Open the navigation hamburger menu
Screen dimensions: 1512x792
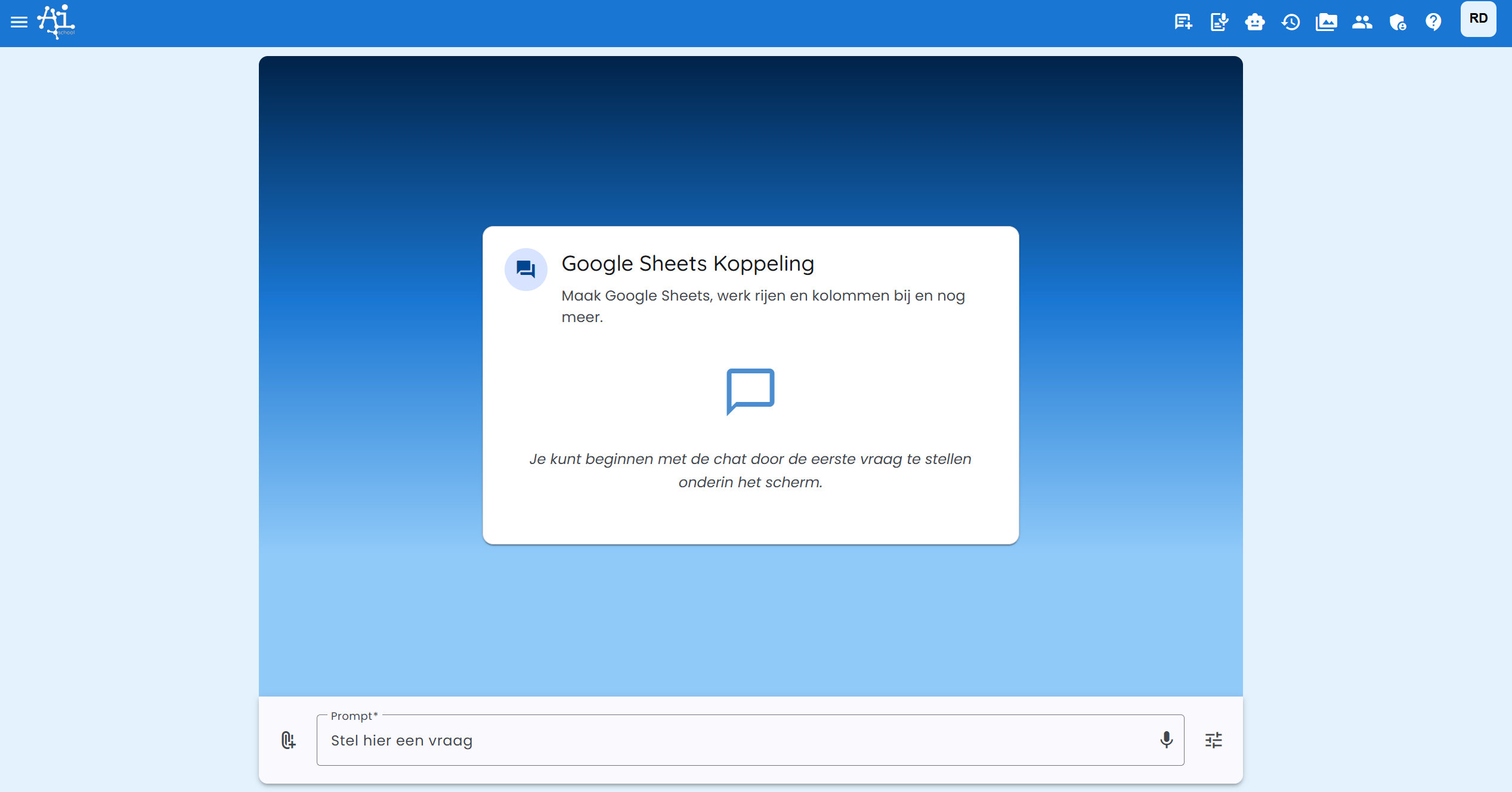(x=18, y=22)
